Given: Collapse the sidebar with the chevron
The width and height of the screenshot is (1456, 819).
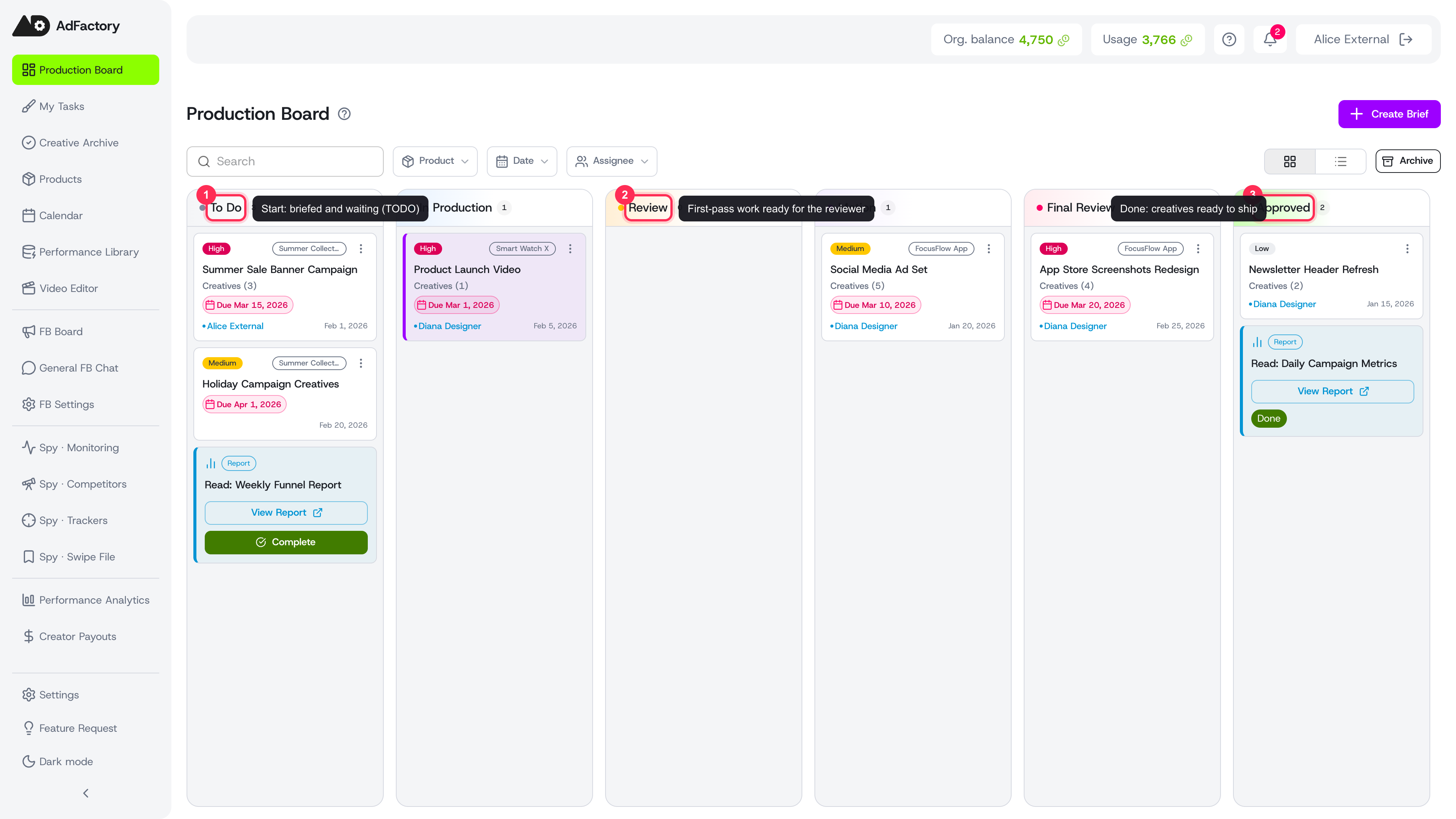Looking at the screenshot, I should tap(86, 794).
